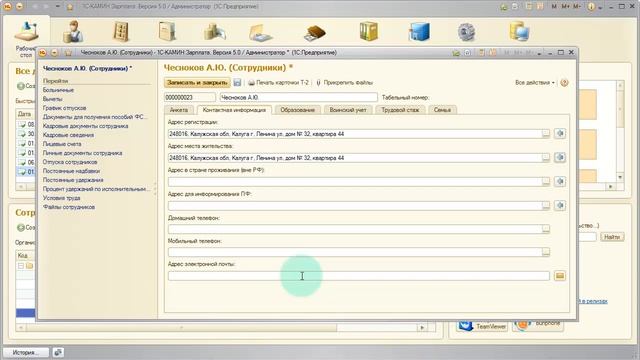Screen dimensions: 640x360
Task: Click the code field 000000023
Action: (x=190, y=97)
